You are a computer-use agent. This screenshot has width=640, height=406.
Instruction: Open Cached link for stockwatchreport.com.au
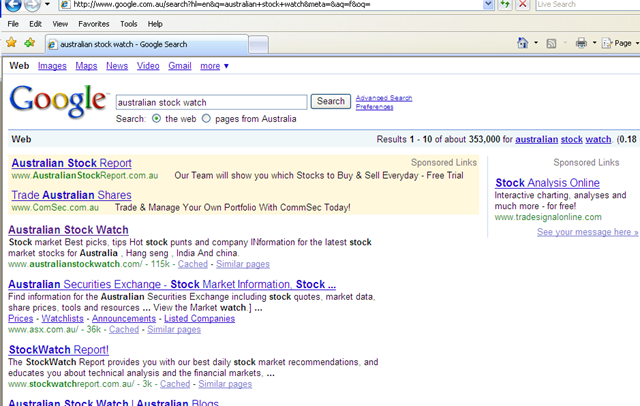pos(175,384)
